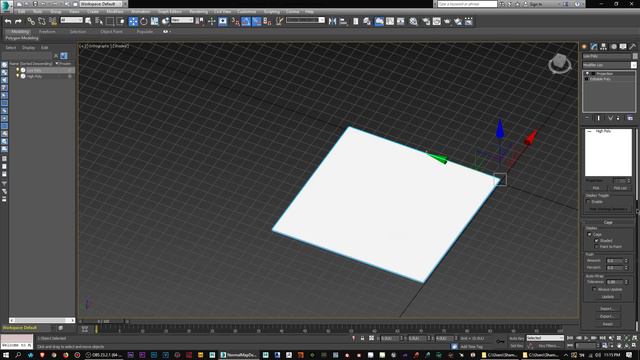Screen dimensions: 640x360
Task: Open the selection filter dropdown in toolbar
Action: (71, 20)
